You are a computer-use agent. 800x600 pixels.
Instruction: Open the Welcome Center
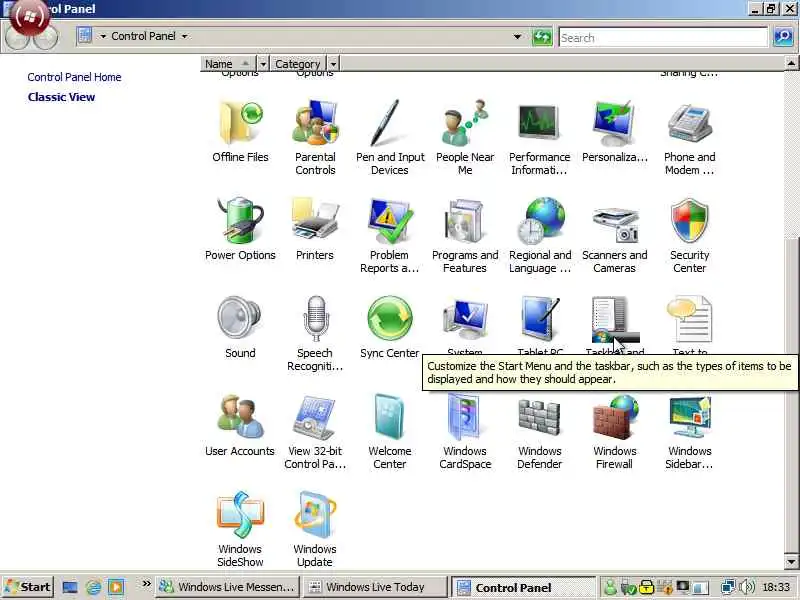pos(390,432)
